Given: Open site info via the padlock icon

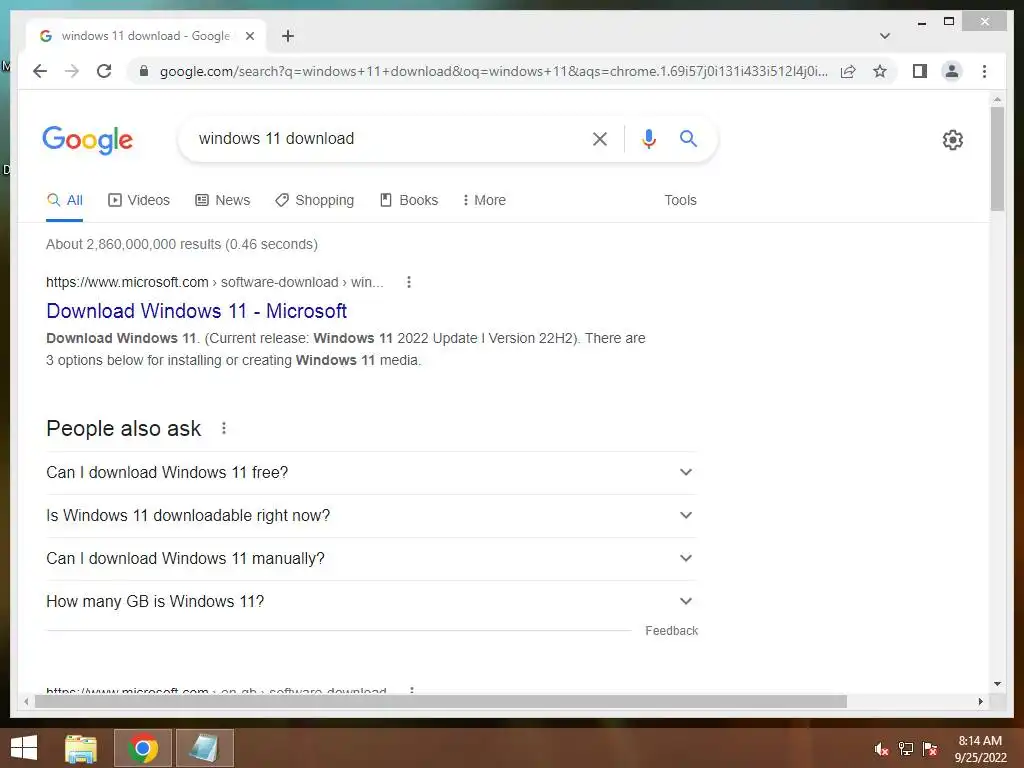Looking at the screenshot, I should (144, 71).
